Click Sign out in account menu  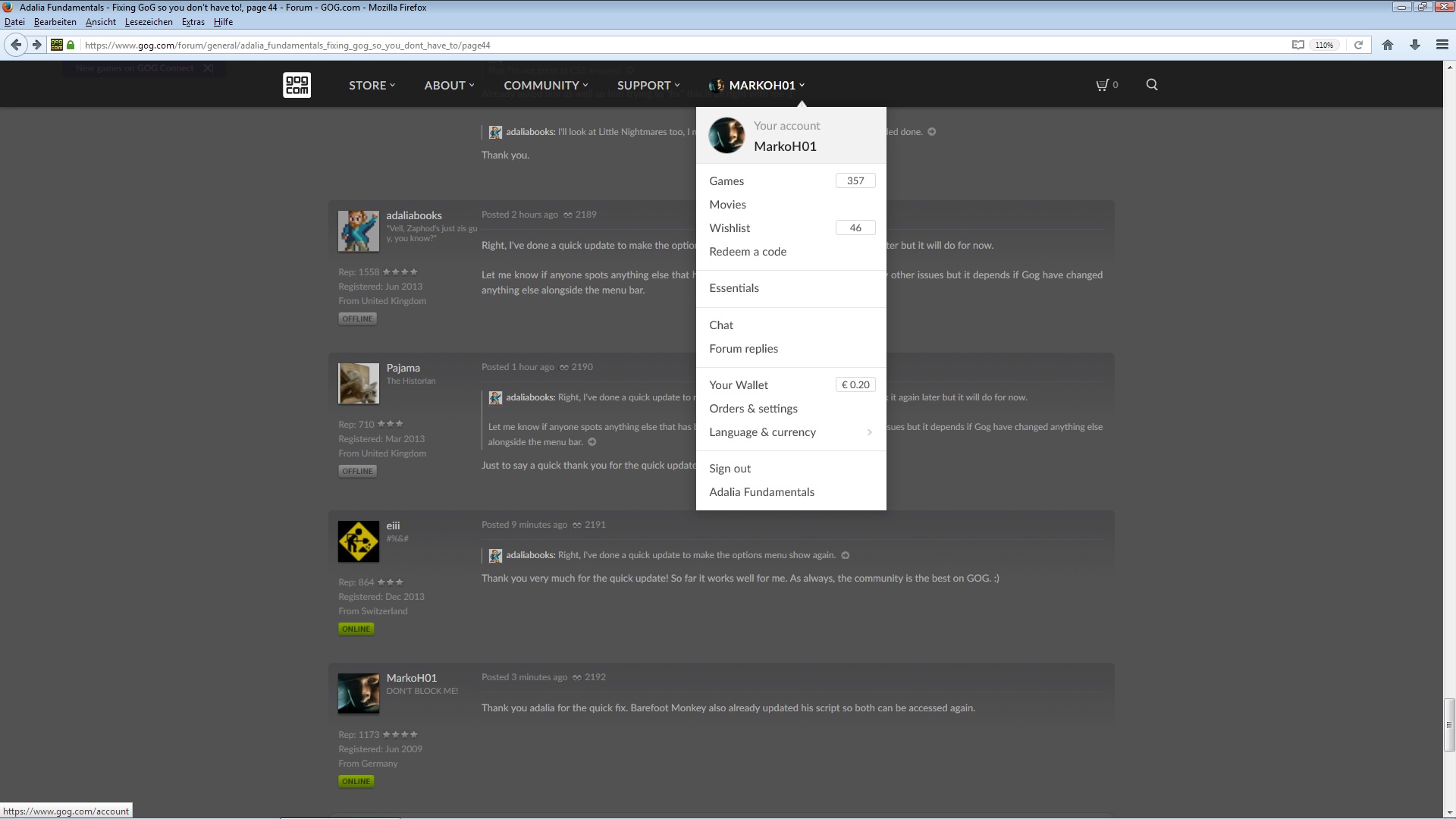(x=730, y=469)
